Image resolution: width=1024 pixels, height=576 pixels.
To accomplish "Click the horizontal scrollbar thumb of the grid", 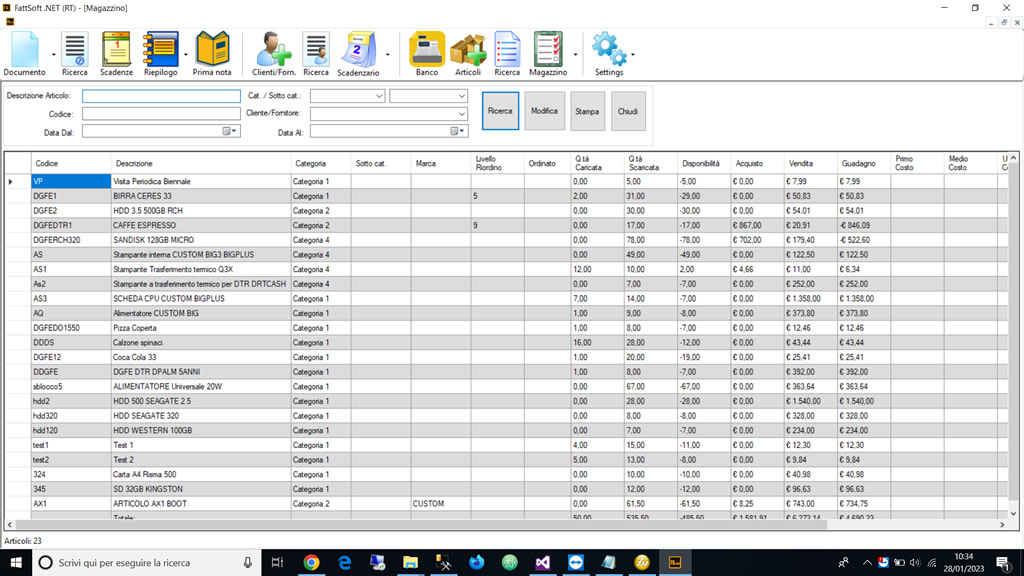I will 421,524.
